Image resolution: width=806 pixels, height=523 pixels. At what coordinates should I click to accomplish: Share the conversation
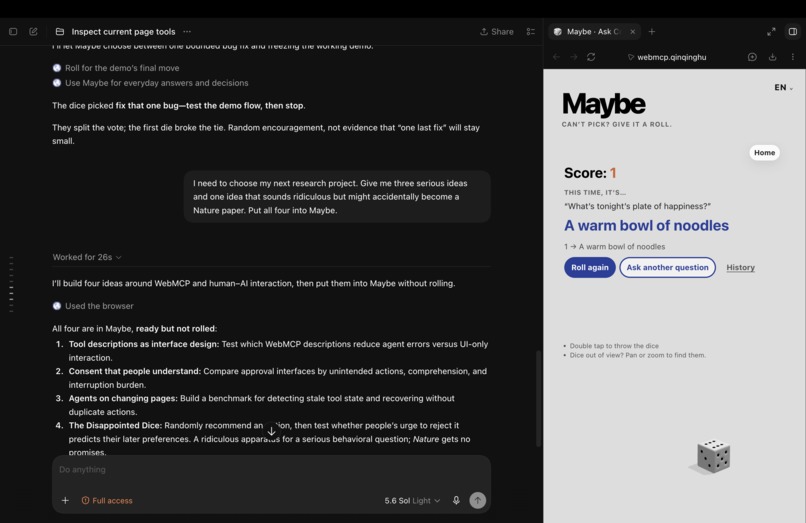497,31
